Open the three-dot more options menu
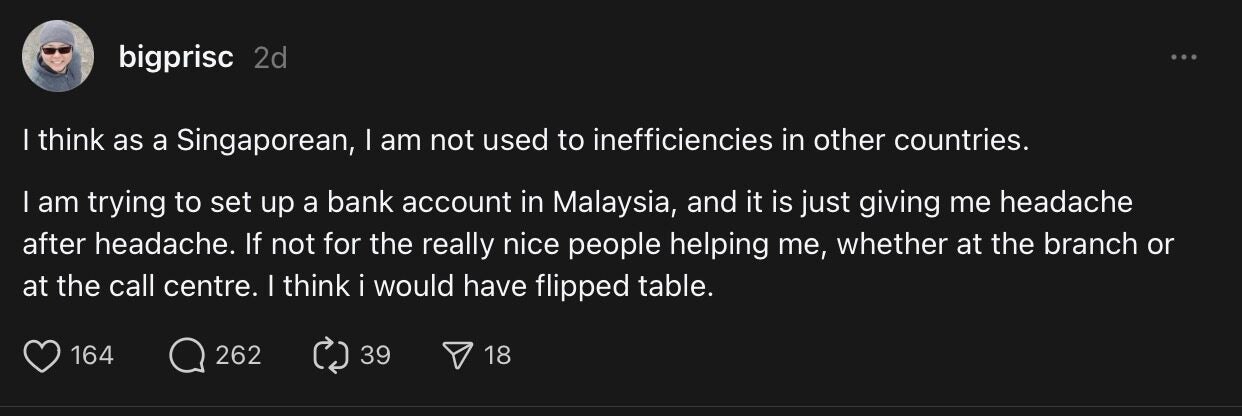The image size is (1242, 416). point(1183,57)
